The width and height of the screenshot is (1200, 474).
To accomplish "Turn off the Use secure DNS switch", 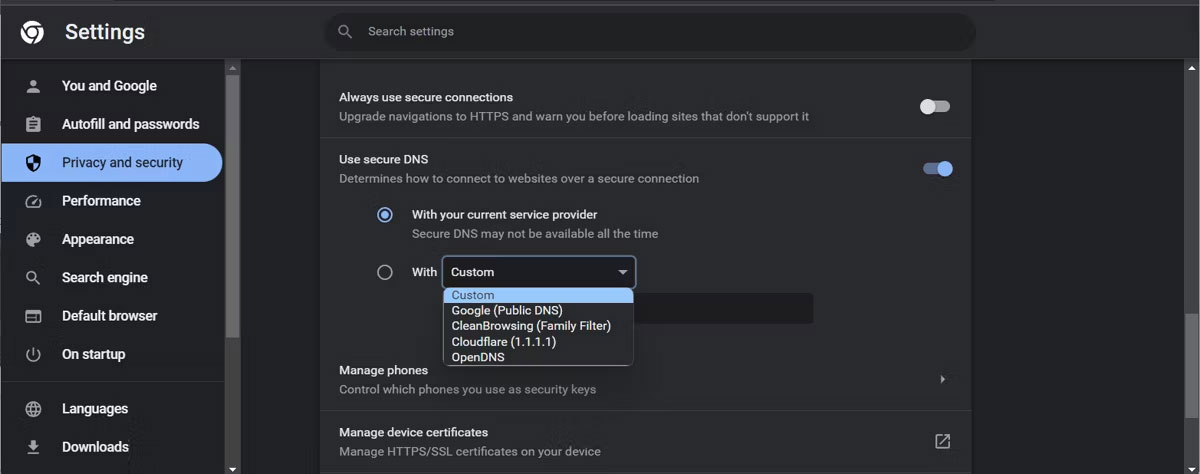I will click(x=938, y=168).
